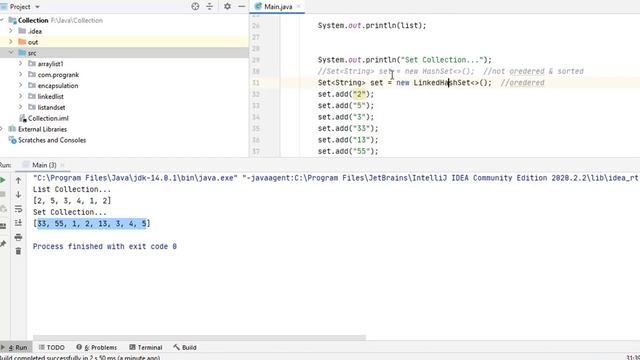Screen dimensions: 640x360
Task: Click the src source folder icon
Action: [x=22, y=53]
